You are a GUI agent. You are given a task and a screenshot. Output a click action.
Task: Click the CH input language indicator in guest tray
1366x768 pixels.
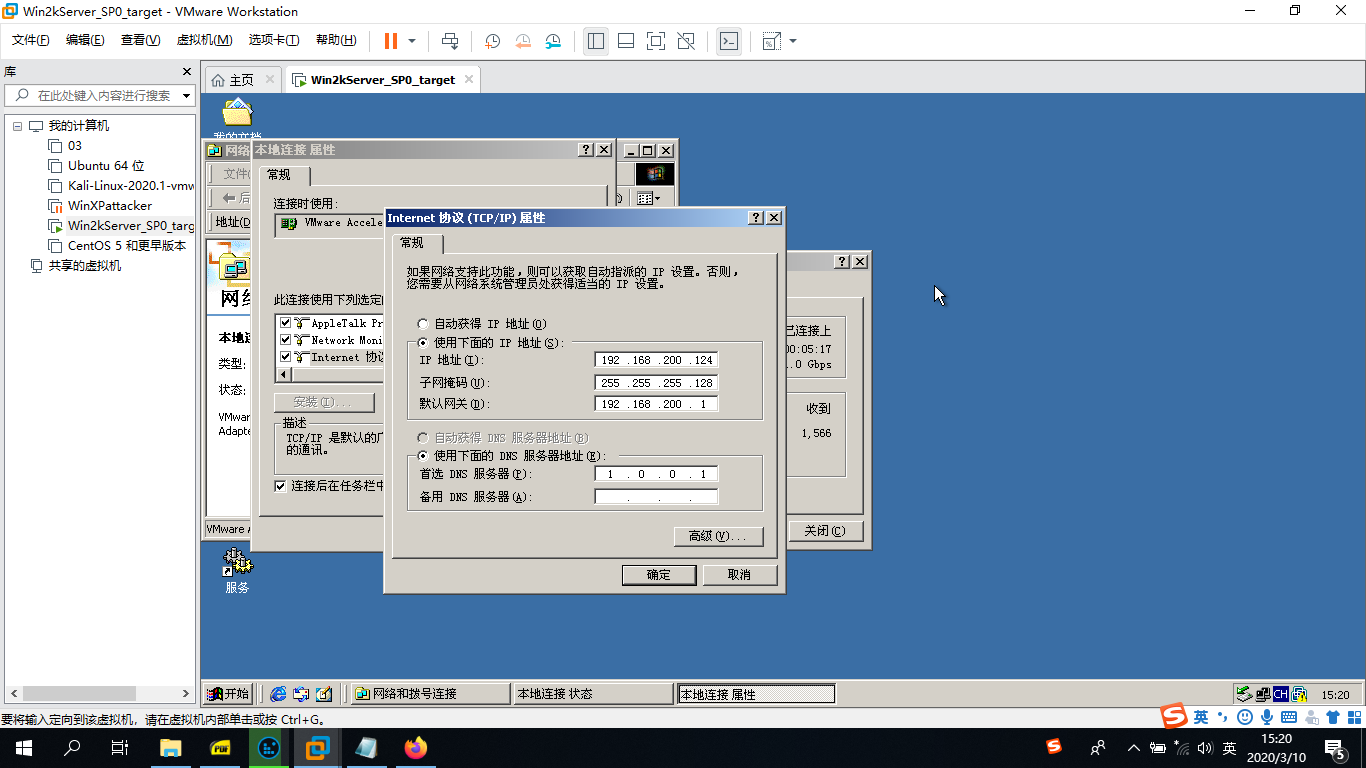pos(1280,694)
